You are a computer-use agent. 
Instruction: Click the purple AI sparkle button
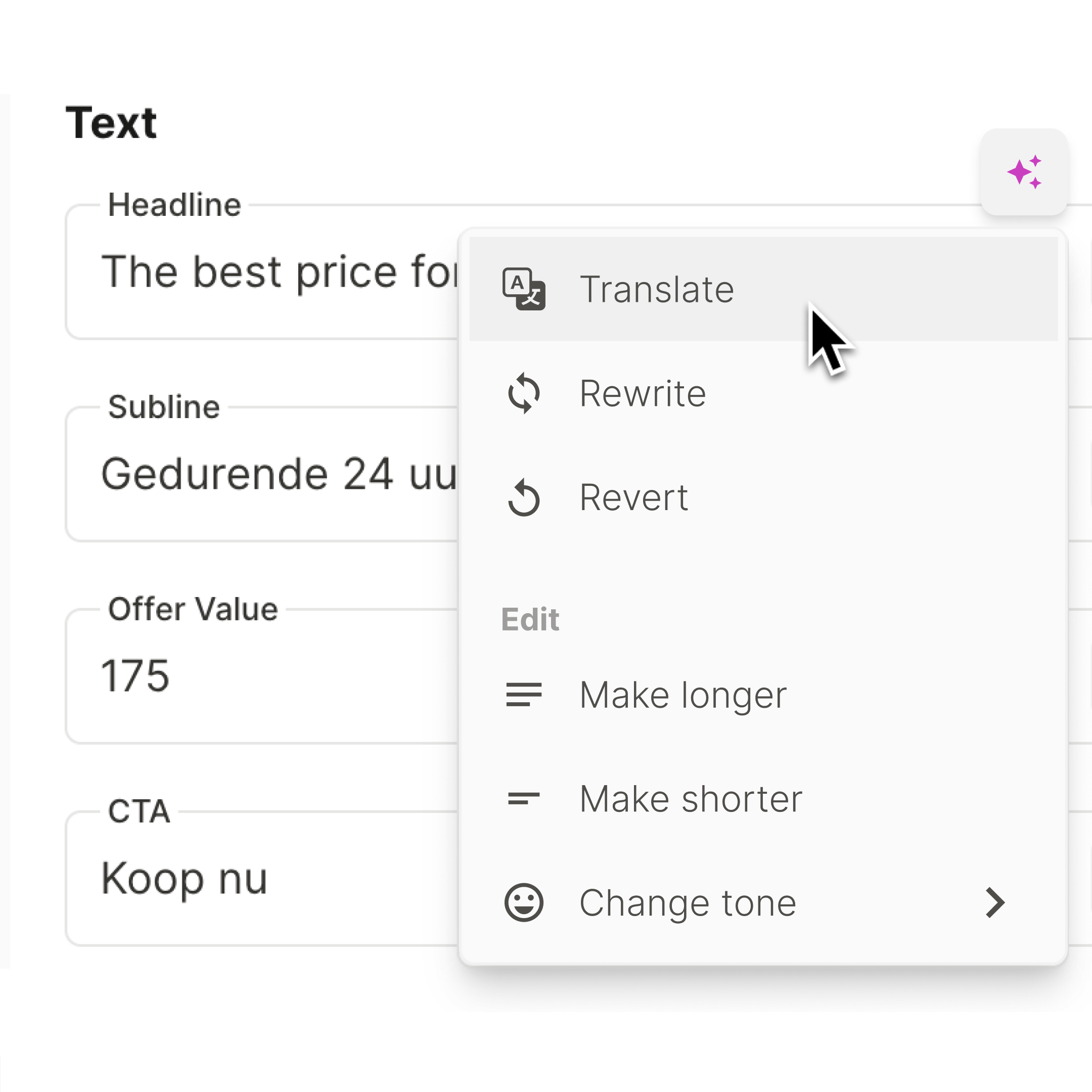coord(1023,172)
